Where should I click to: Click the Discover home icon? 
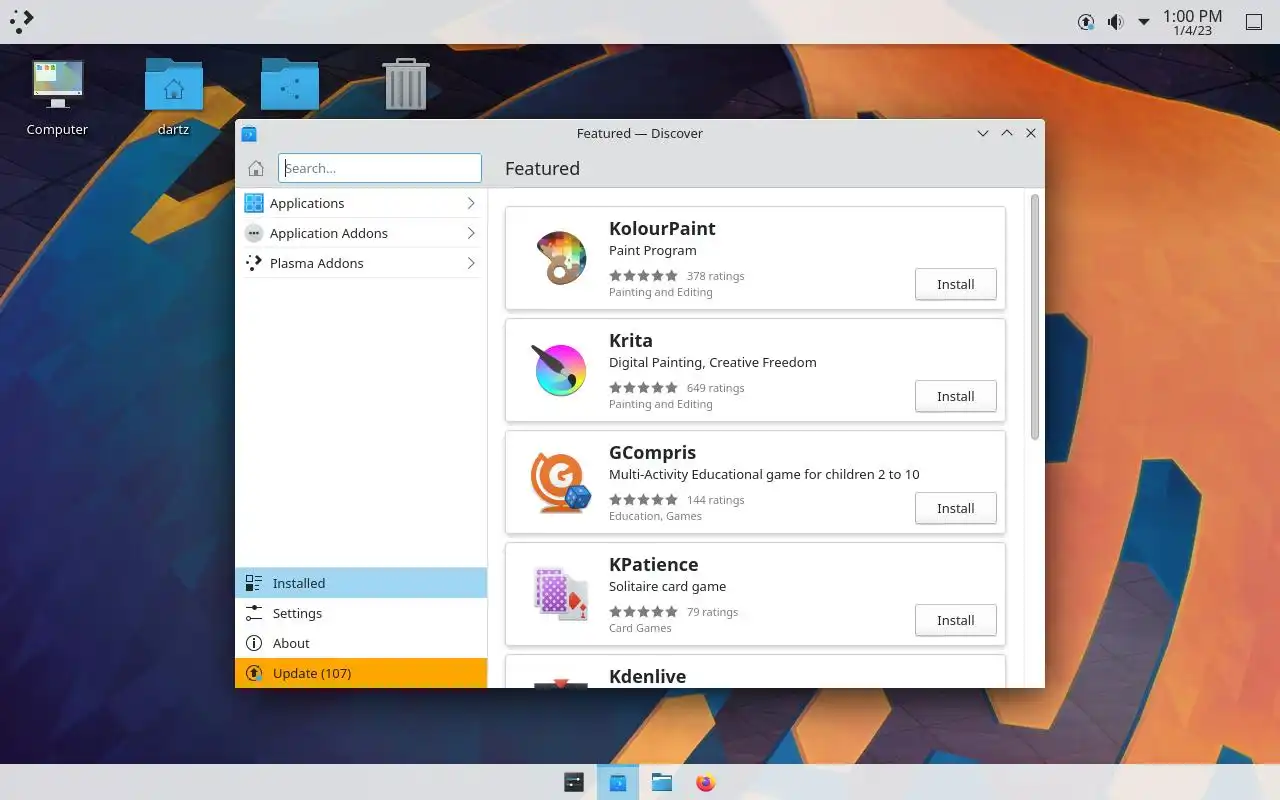tap(256, 168)
